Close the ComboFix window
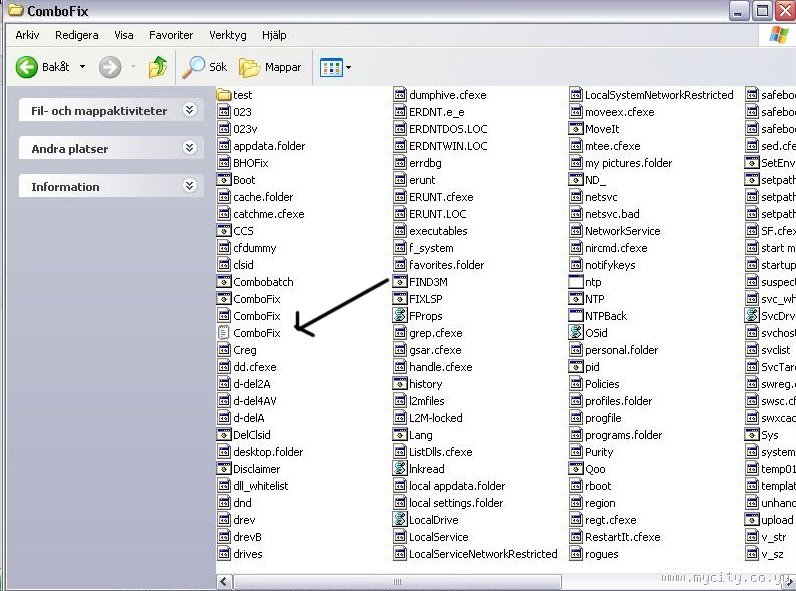The image size is (796, 591). [x=785, y=11]
